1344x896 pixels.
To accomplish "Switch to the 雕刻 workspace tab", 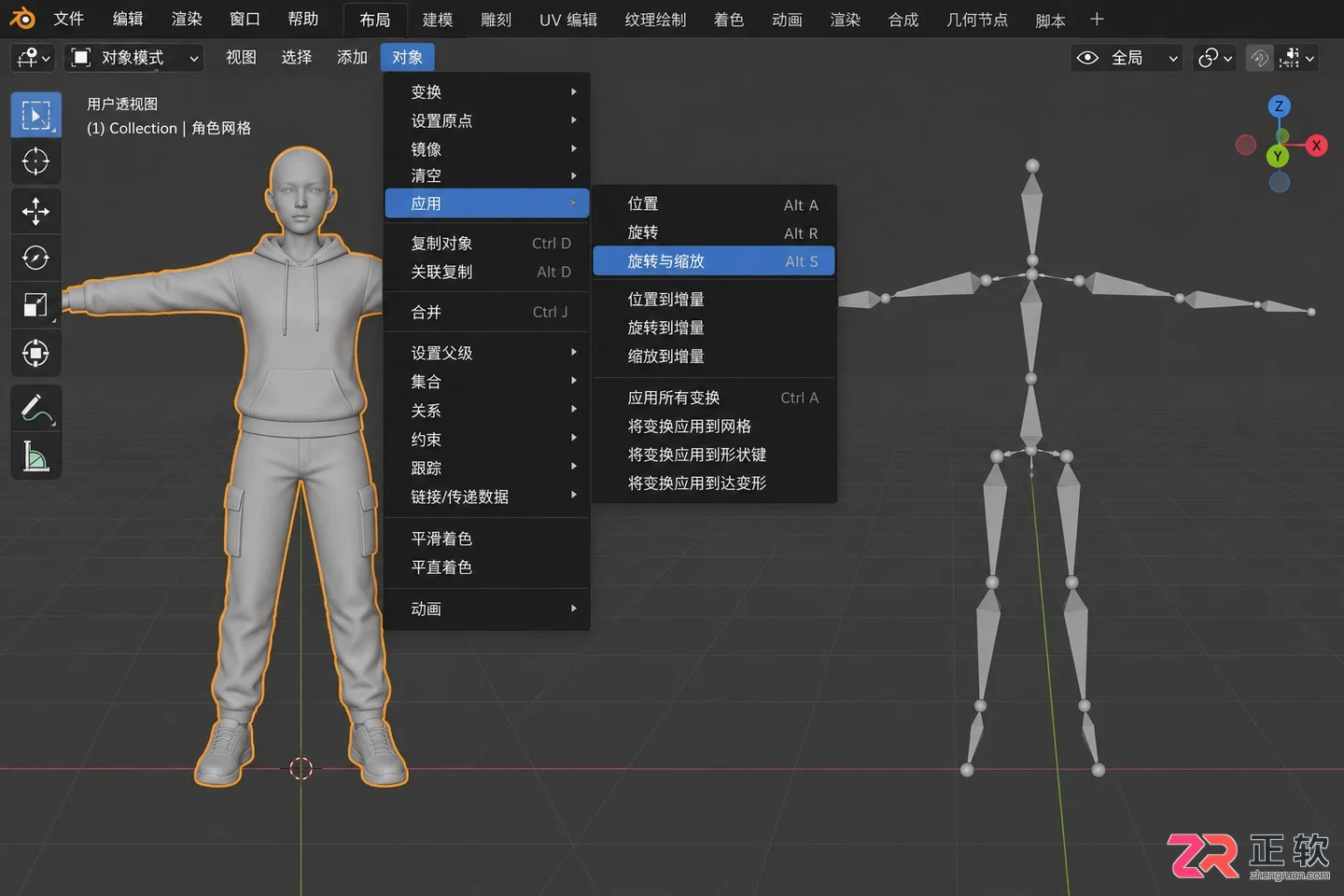I will [x=496, y=20].
